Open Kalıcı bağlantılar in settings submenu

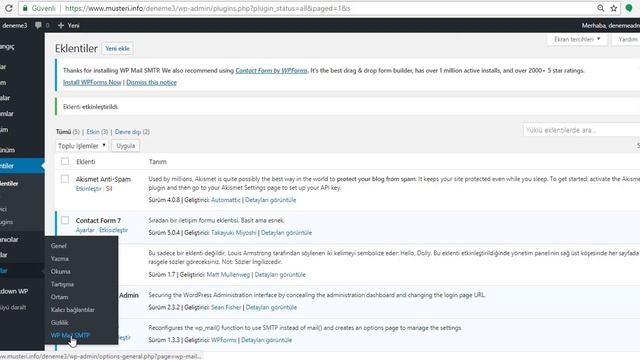73,309
